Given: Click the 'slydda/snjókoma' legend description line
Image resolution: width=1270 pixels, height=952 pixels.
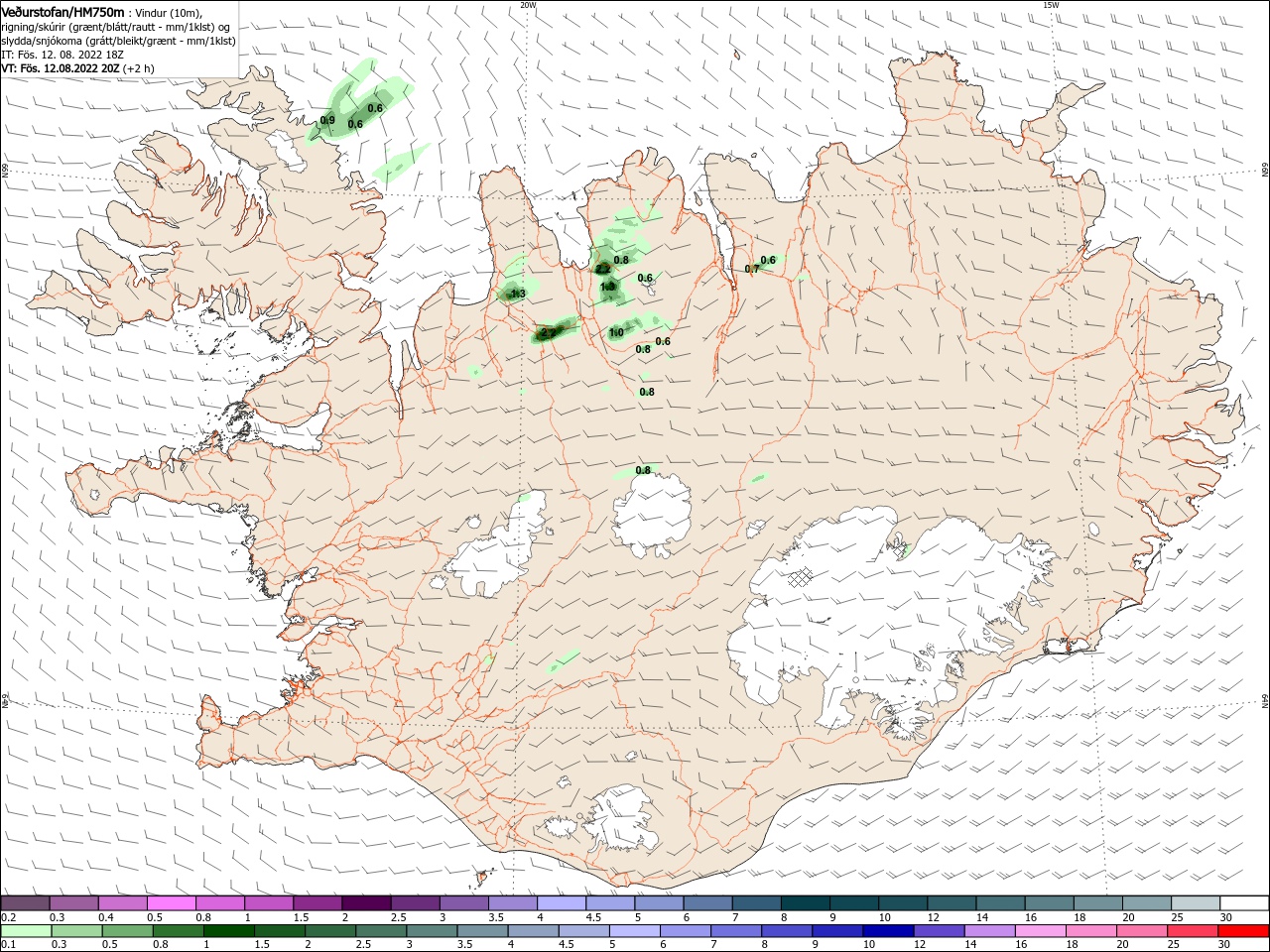Looking at the screenshot, I should pyautogui.click(x=118, y=41).
